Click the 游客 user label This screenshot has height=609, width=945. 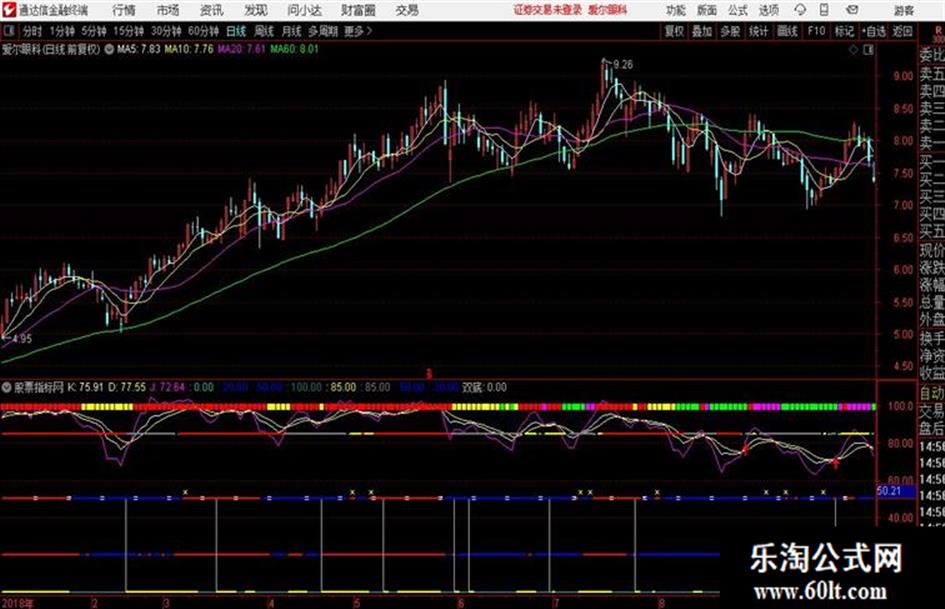[903, 10]
